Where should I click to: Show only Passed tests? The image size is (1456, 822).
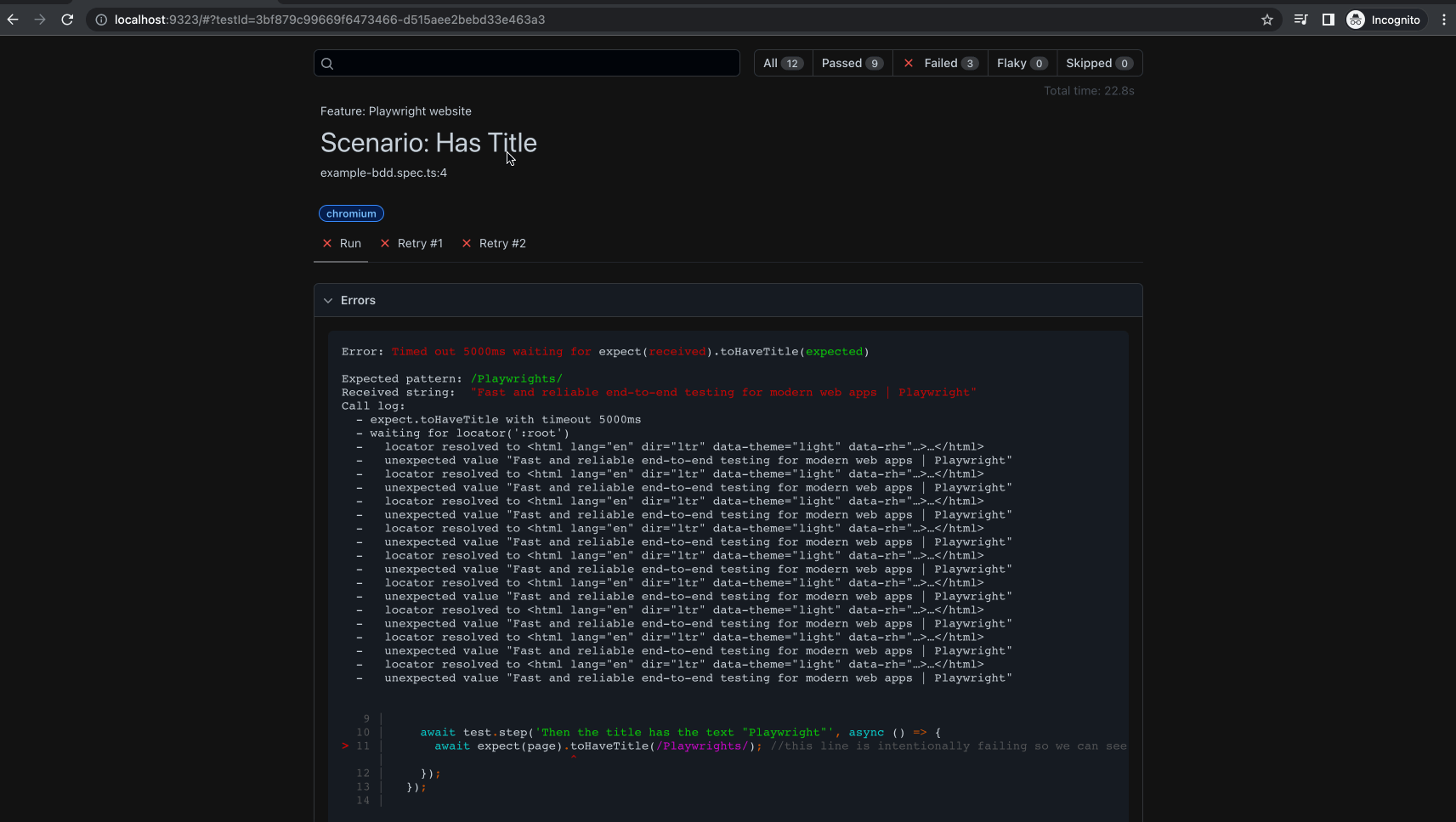(x=852, y=63)
